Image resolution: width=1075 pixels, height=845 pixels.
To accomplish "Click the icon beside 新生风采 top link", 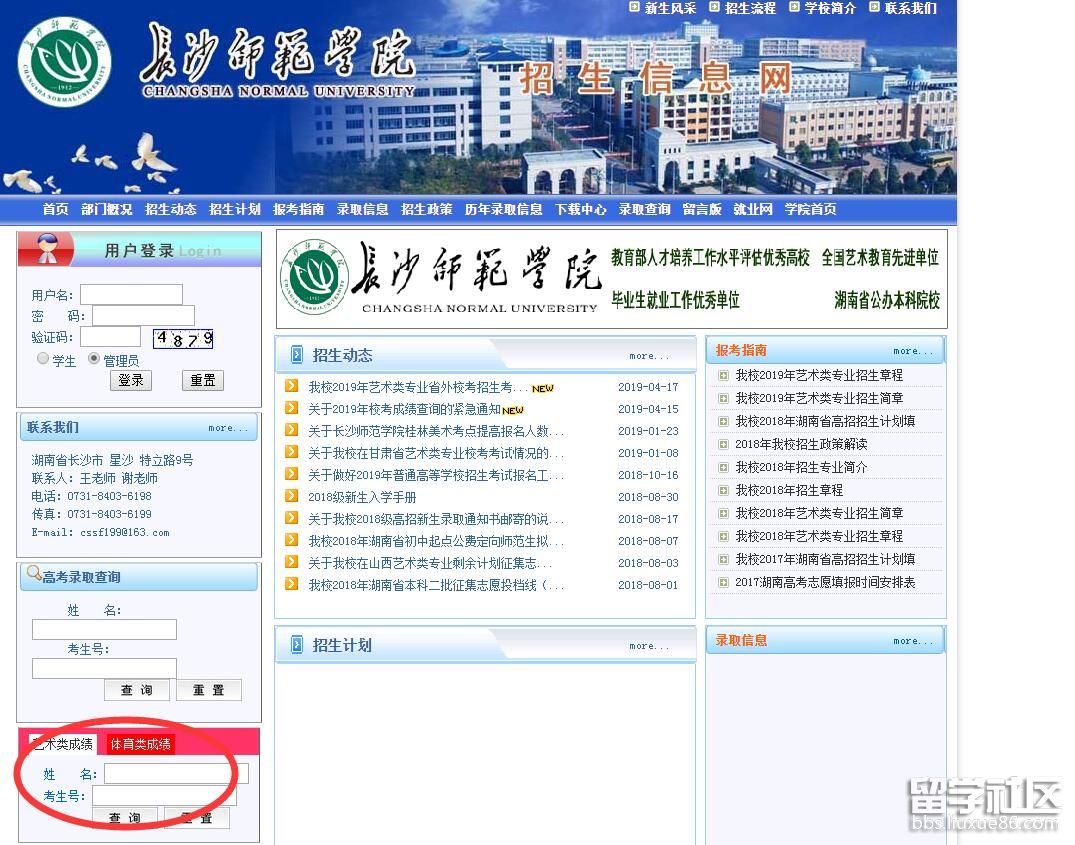I will coord(634,7).
